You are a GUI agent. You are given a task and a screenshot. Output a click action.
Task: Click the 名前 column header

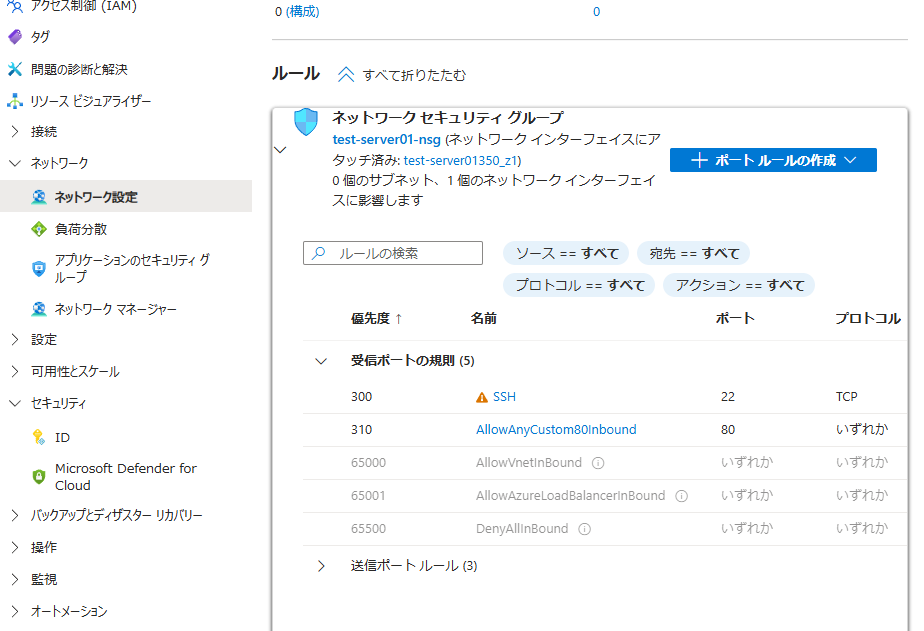(484, 319)
